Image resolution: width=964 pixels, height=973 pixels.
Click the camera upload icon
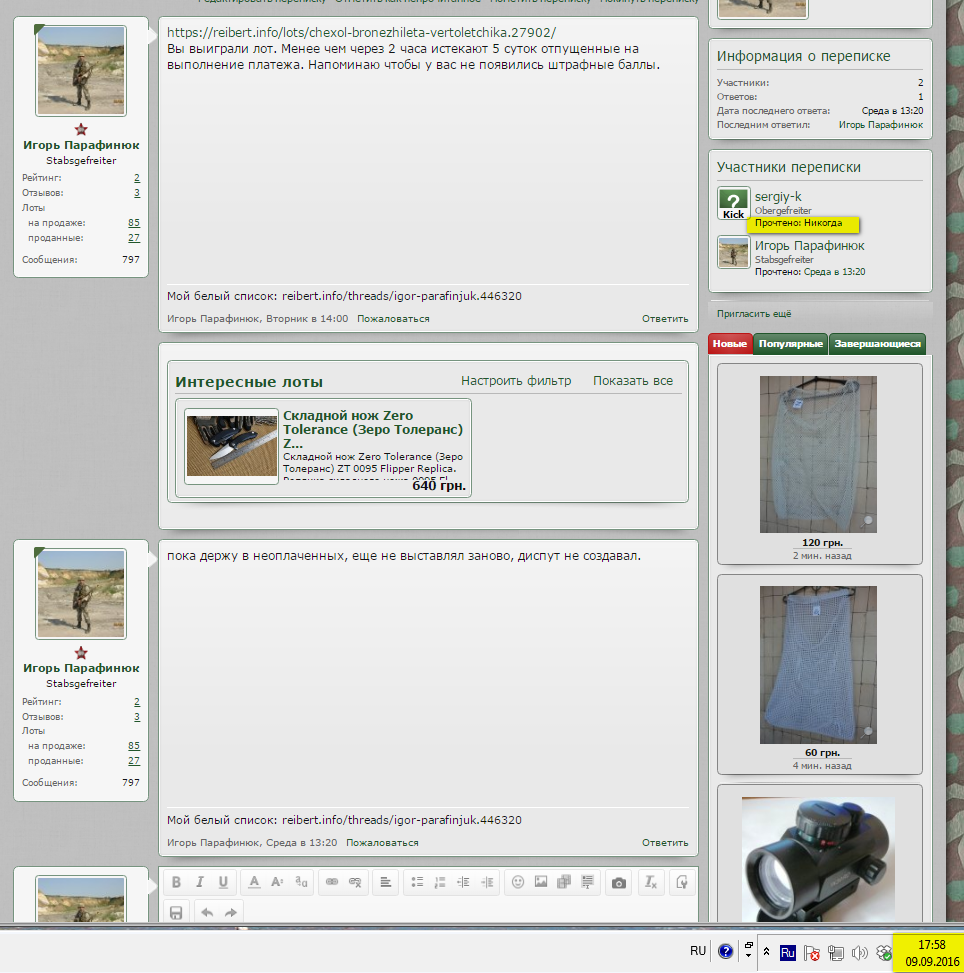point(619,882)
